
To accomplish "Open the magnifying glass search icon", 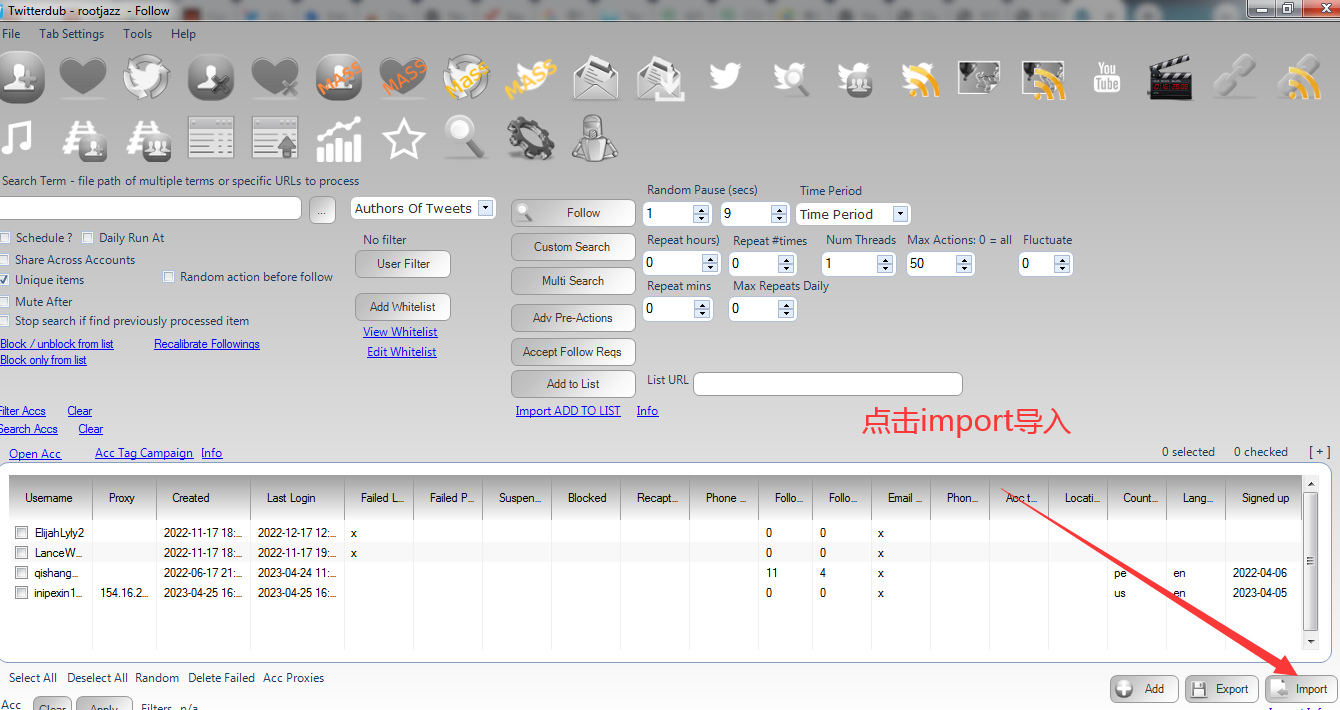I will (465, 138).
